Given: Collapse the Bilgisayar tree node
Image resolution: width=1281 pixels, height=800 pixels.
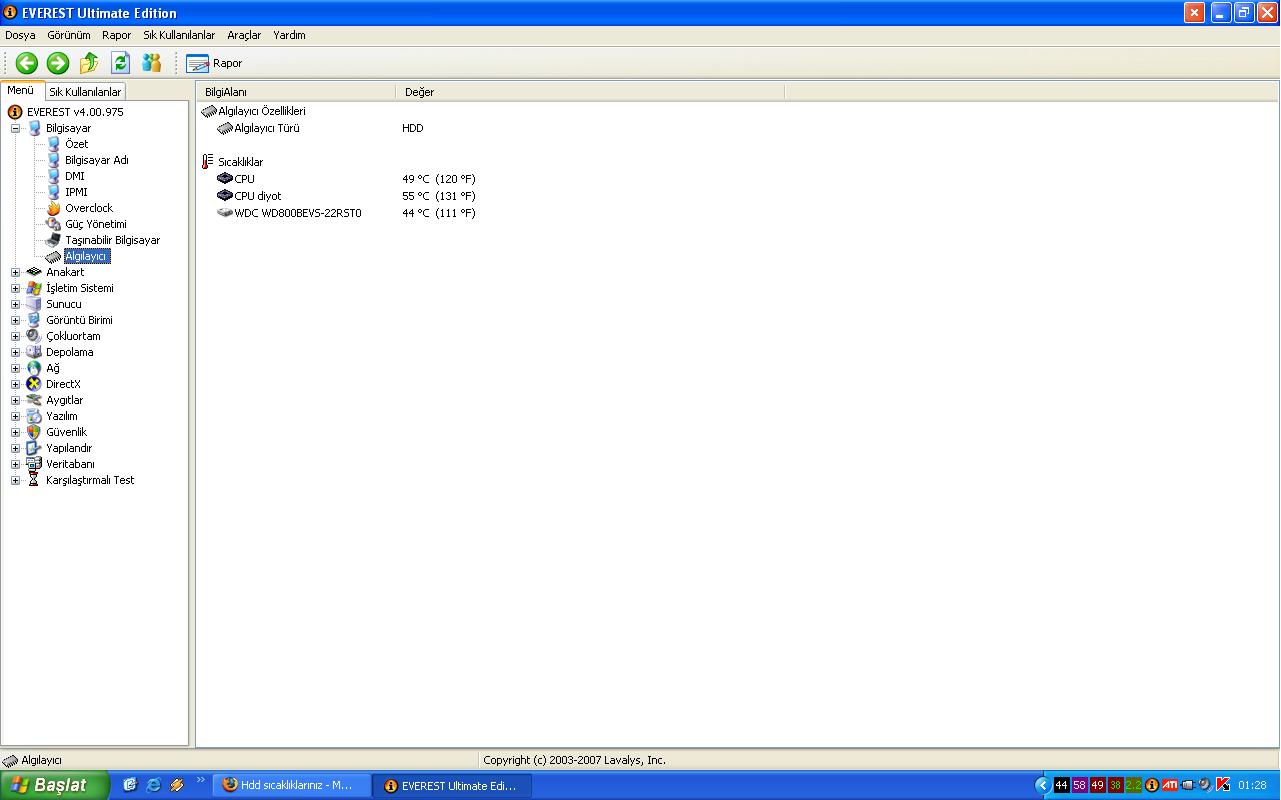Looking at the screenshot, I should pos(15,128).
